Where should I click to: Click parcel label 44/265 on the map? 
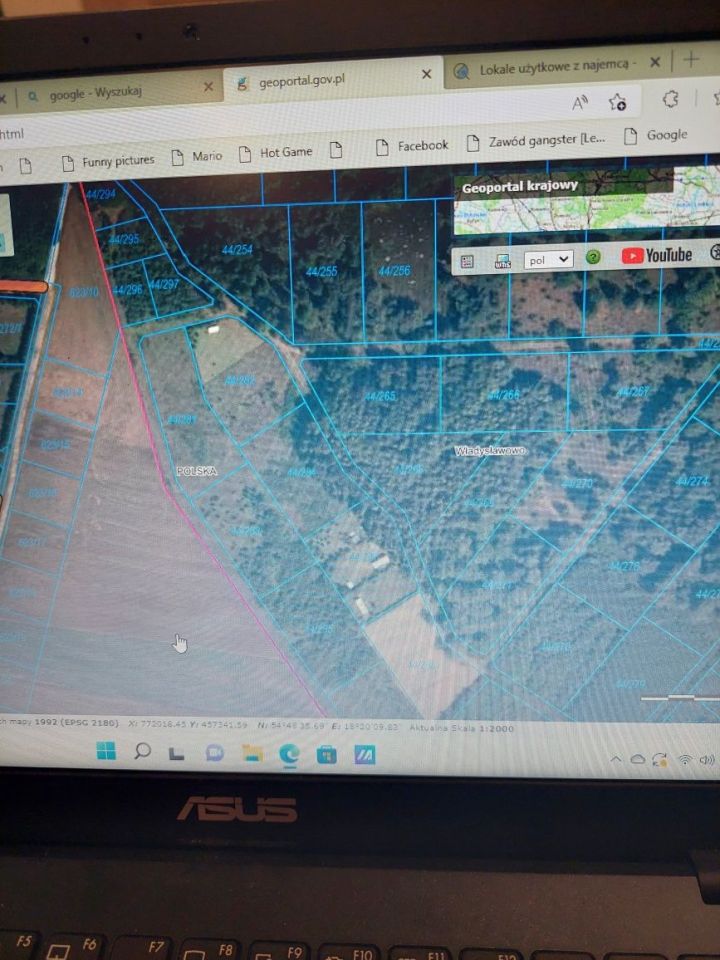pyautogui.click(x=380, y=396)
